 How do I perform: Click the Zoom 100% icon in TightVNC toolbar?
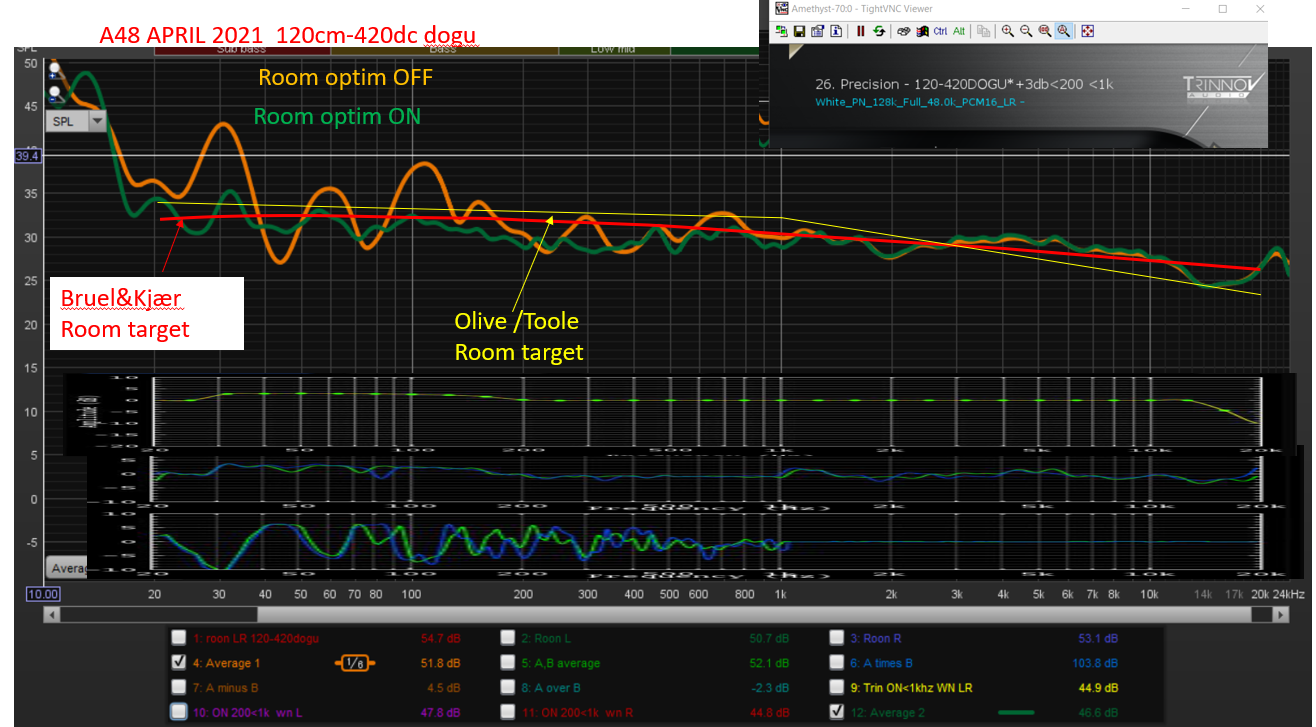pos(1045,31)
